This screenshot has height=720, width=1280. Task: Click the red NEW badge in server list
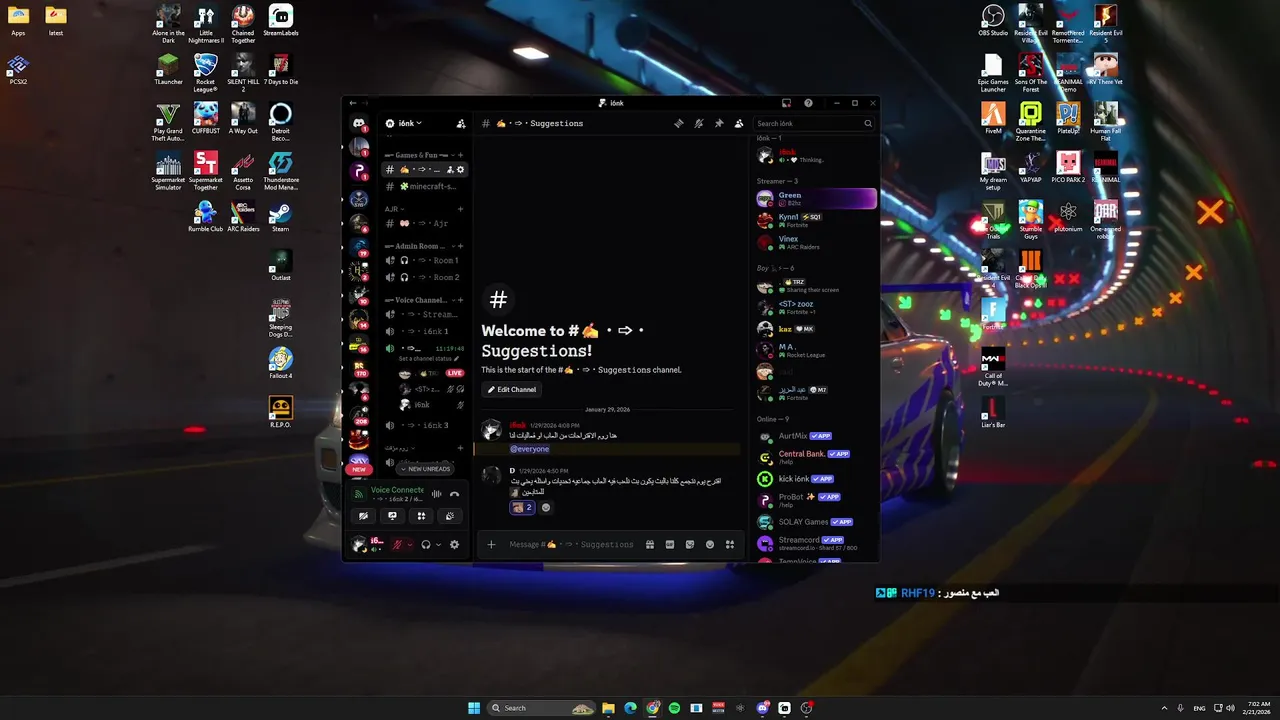click(359, 469)
